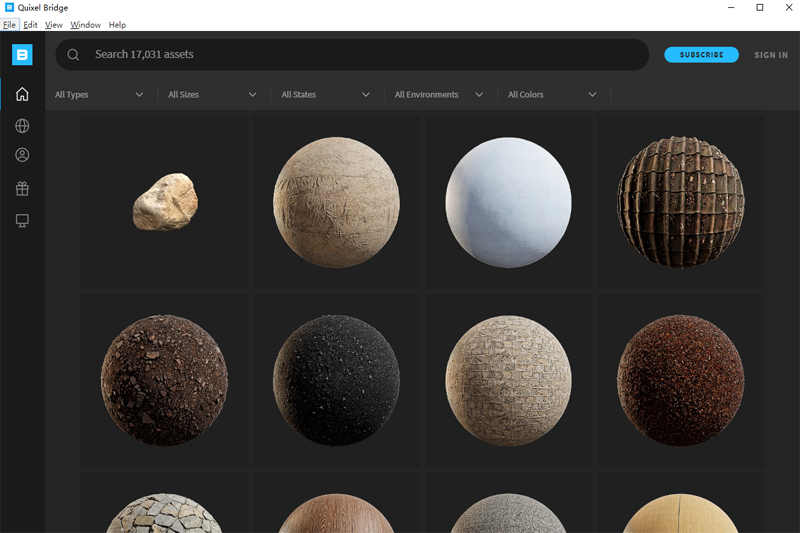Focus the Search 17,031 assets field

pyautogui.click(x=352, y=55)
